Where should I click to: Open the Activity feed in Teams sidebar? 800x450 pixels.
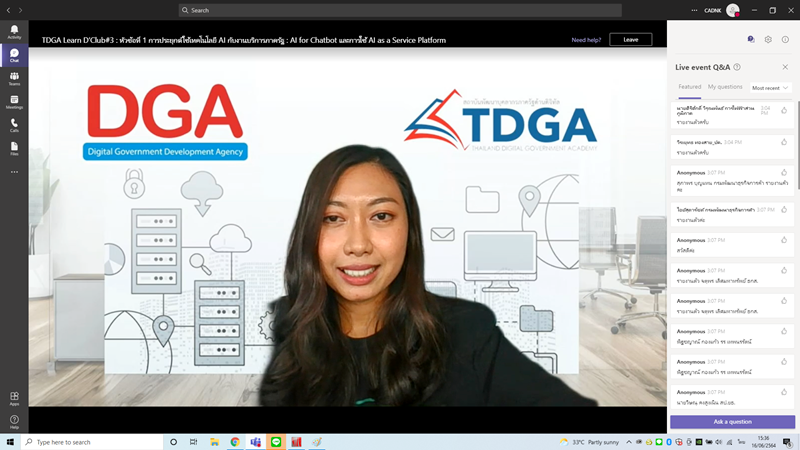click(14, 32)
